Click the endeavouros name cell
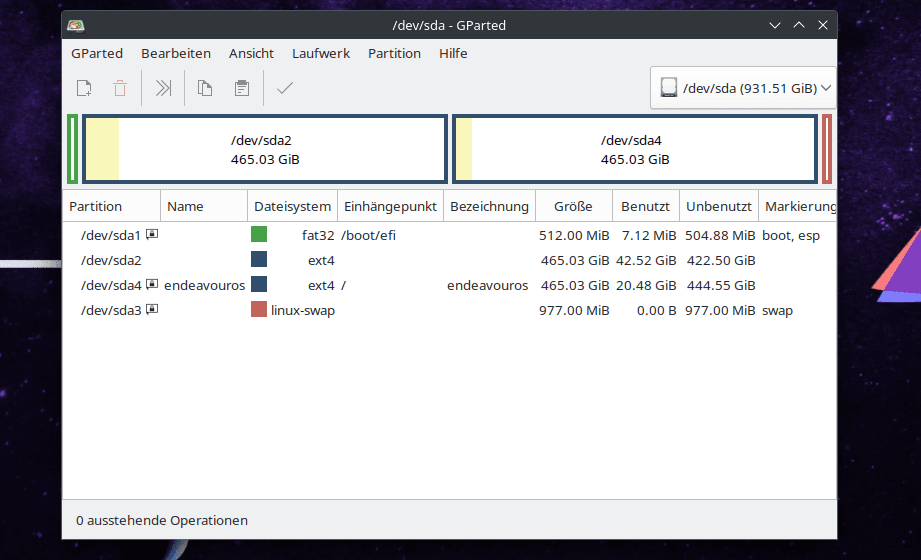921x560 pixels. pos(204,285)
